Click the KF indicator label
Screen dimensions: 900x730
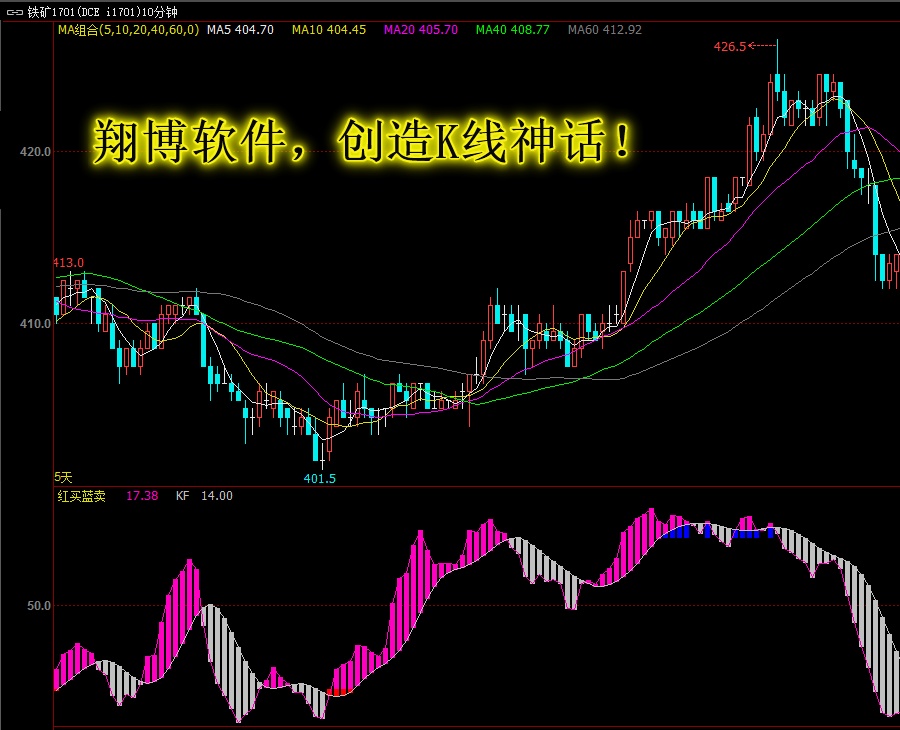(x=183, y=496)
